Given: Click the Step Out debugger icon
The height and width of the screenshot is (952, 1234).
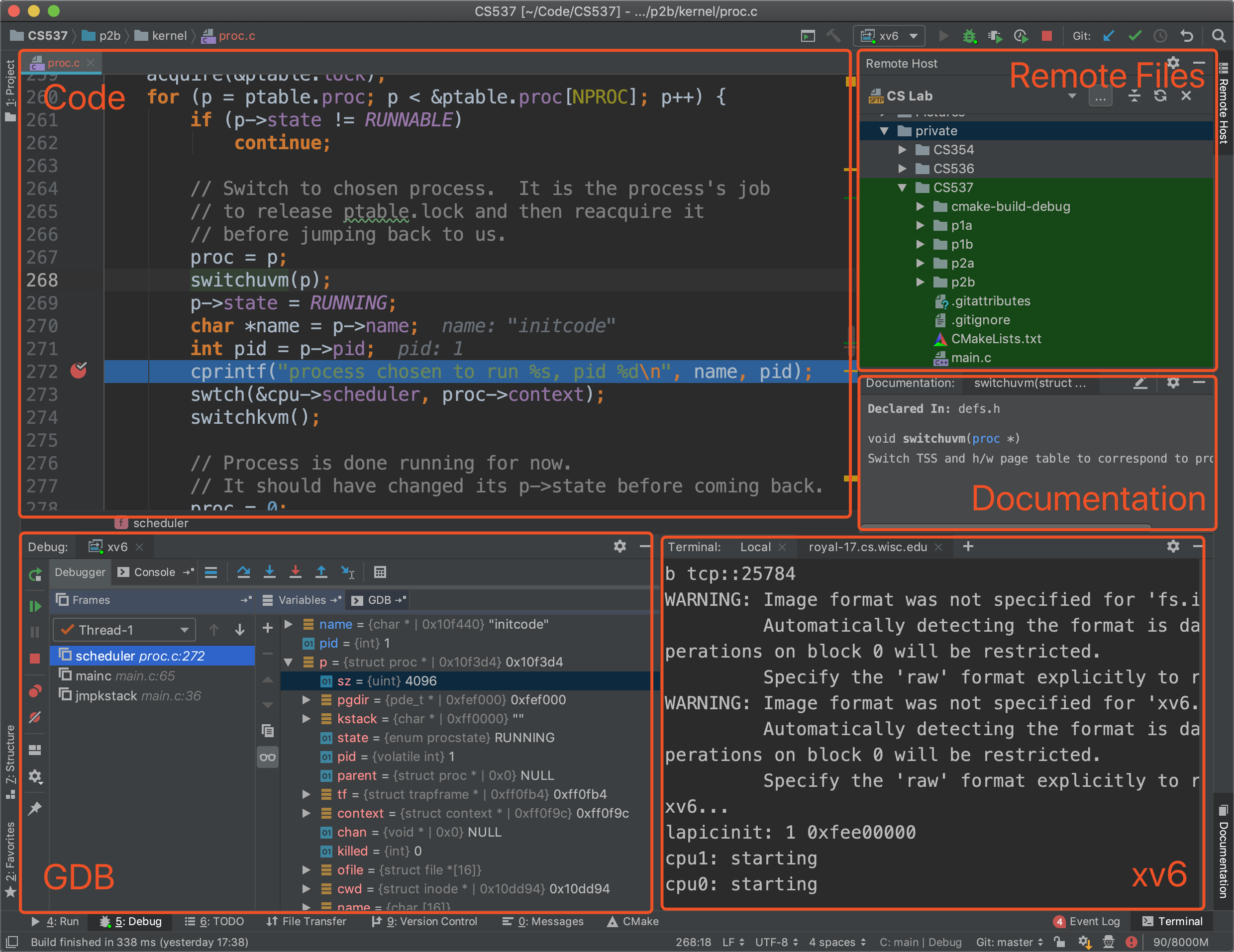Looking at the screenshot, I should 321,572.
